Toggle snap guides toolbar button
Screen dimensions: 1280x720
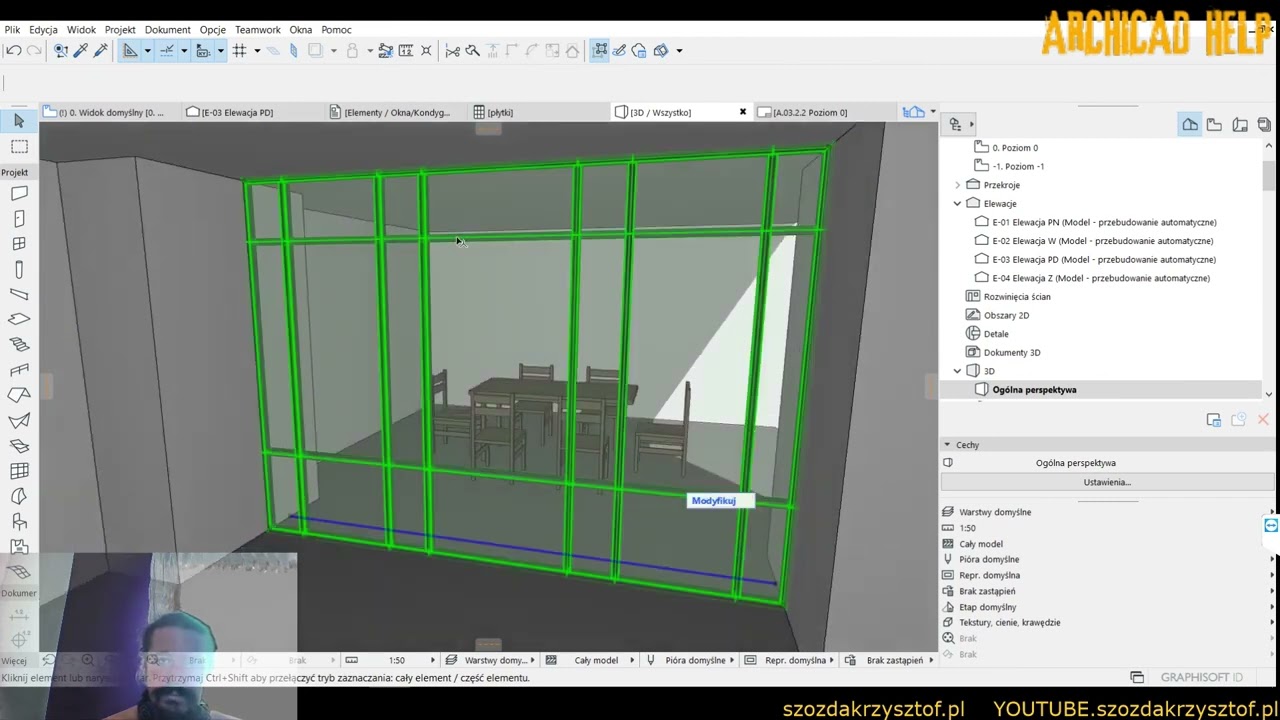pos(167,51)
